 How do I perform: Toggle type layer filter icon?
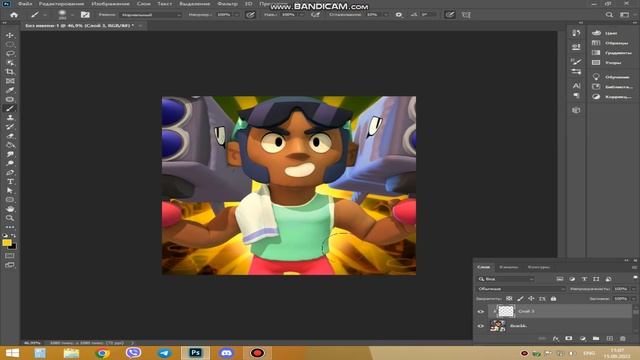584,279
